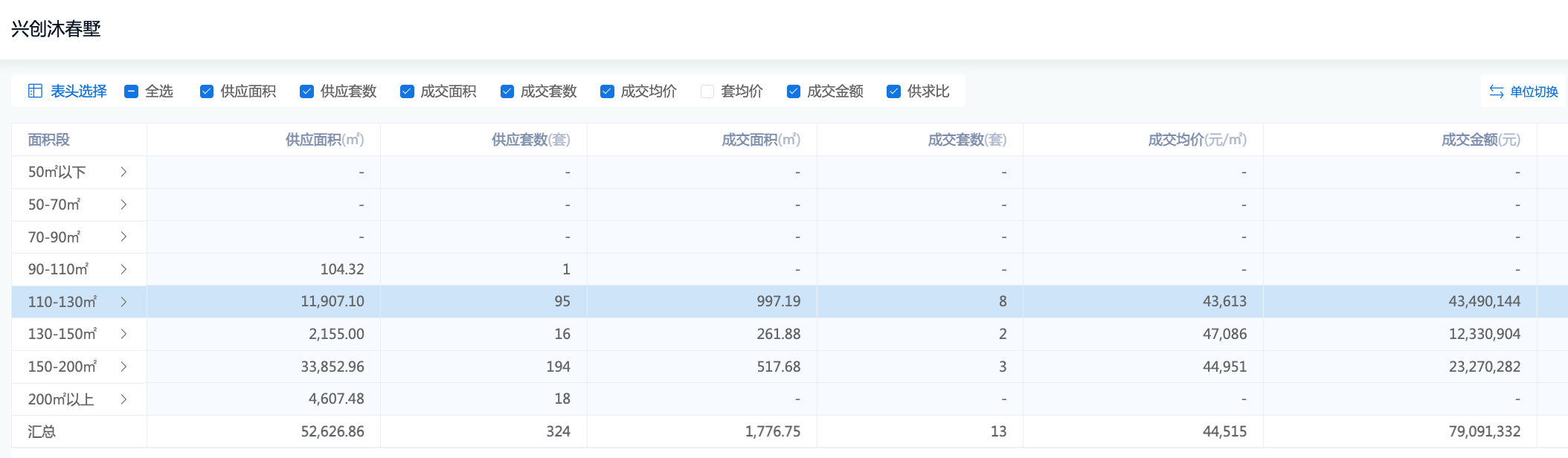The image size is (1568, 458).
Task: Toggle the 全选 select-all checkbox
Action: [x=132, y=91]
